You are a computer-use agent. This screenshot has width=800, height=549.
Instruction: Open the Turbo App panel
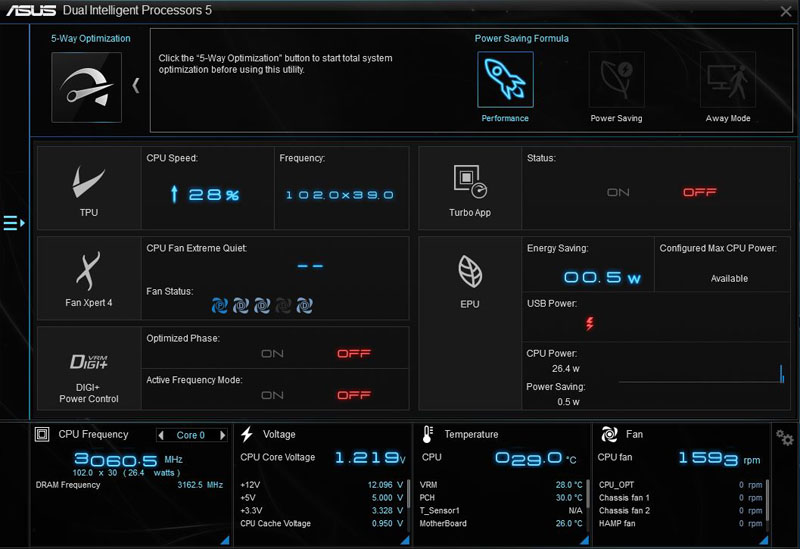469,188
